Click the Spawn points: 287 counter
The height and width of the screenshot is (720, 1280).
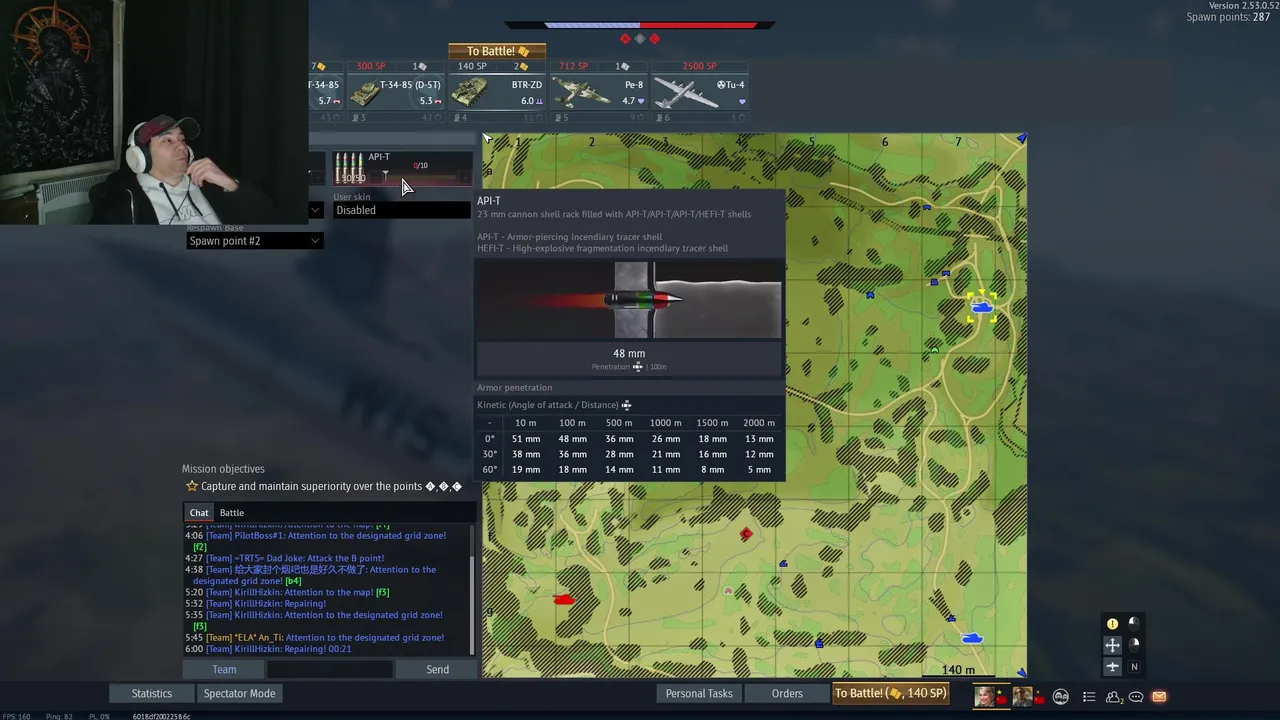click(1228, 17)
